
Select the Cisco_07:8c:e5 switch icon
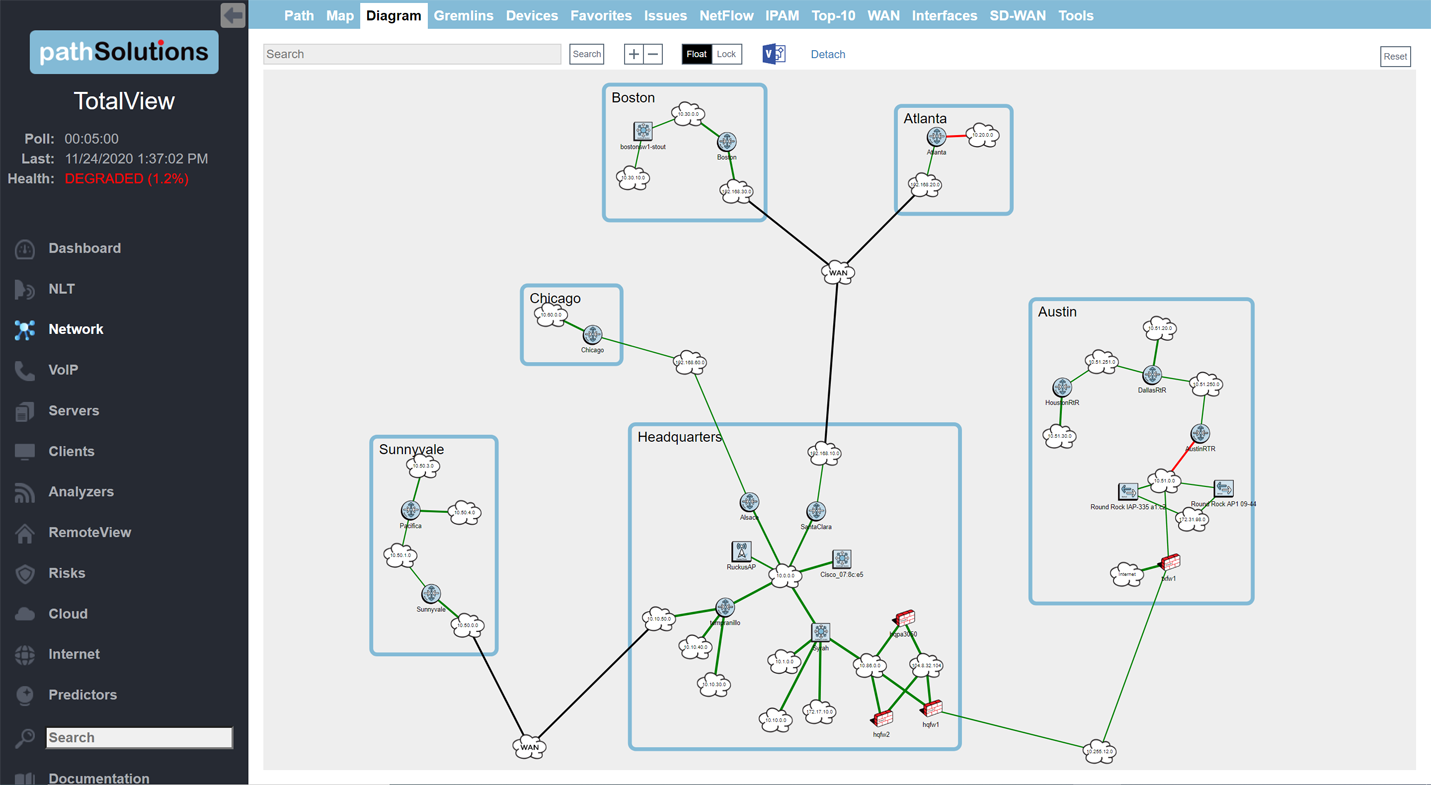coord(842,559)
